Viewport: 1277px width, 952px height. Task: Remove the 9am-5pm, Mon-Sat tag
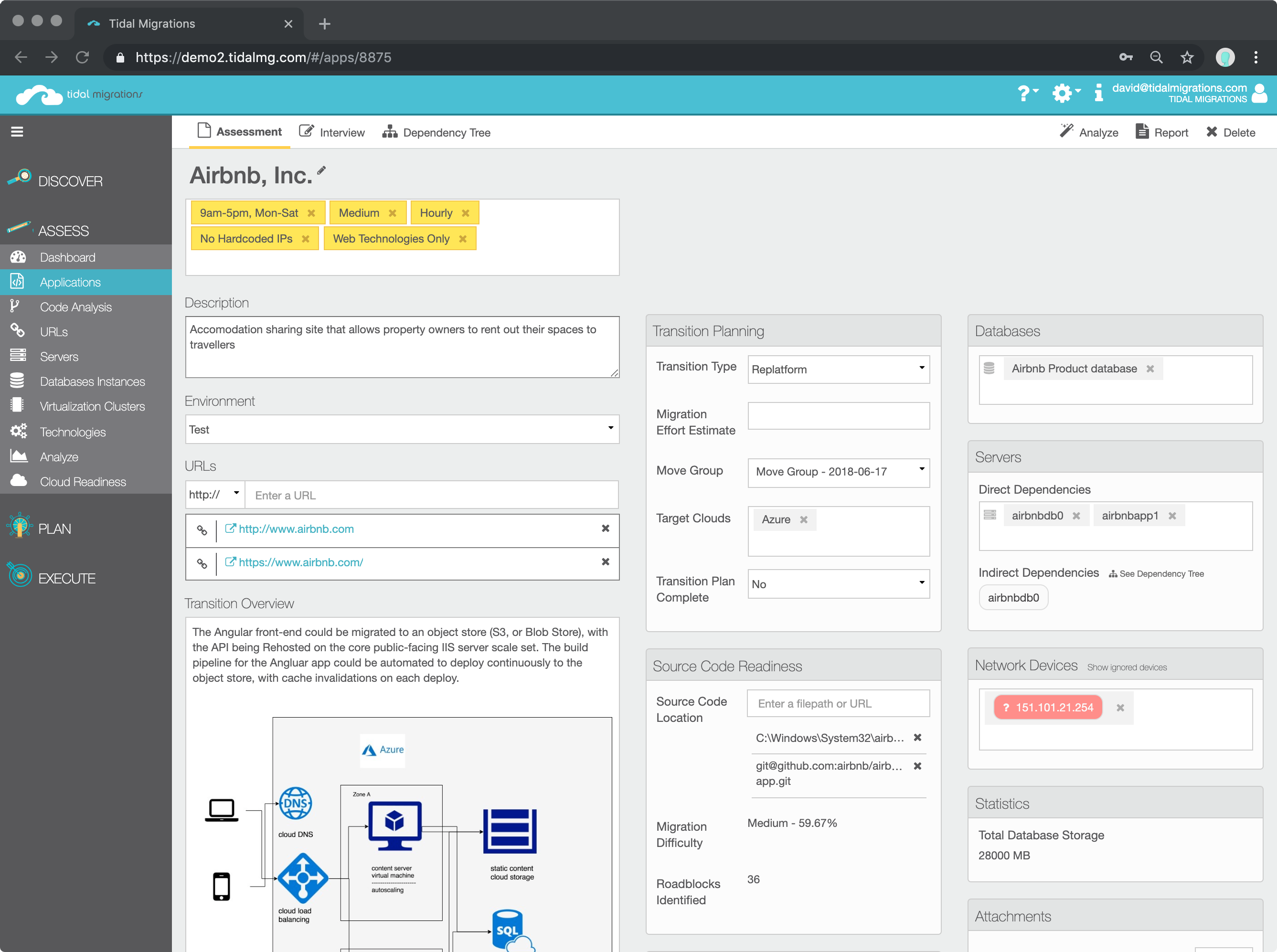tap(311, 213)
